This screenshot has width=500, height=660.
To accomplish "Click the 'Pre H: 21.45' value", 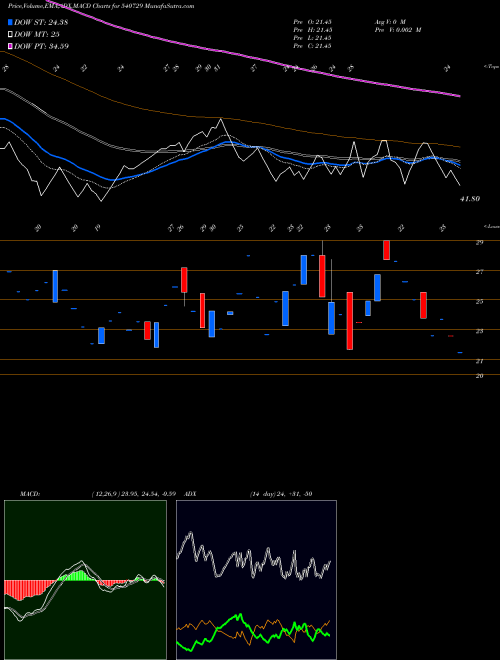I will (313, 30).
